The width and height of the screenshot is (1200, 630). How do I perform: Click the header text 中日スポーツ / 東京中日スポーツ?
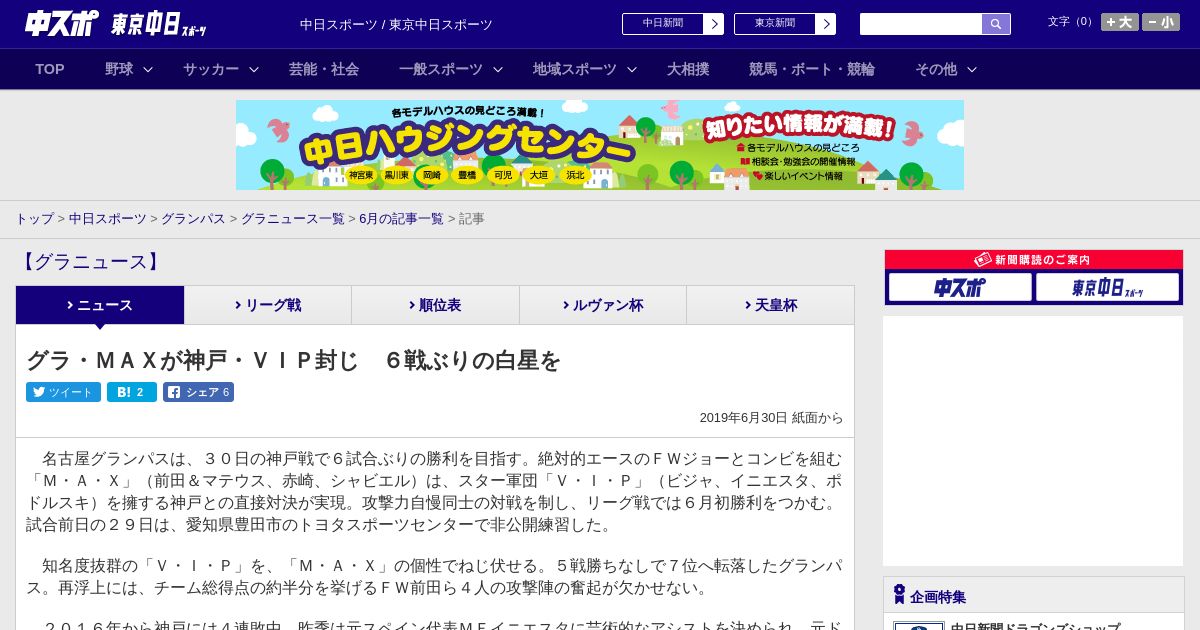tap(396, 25)
